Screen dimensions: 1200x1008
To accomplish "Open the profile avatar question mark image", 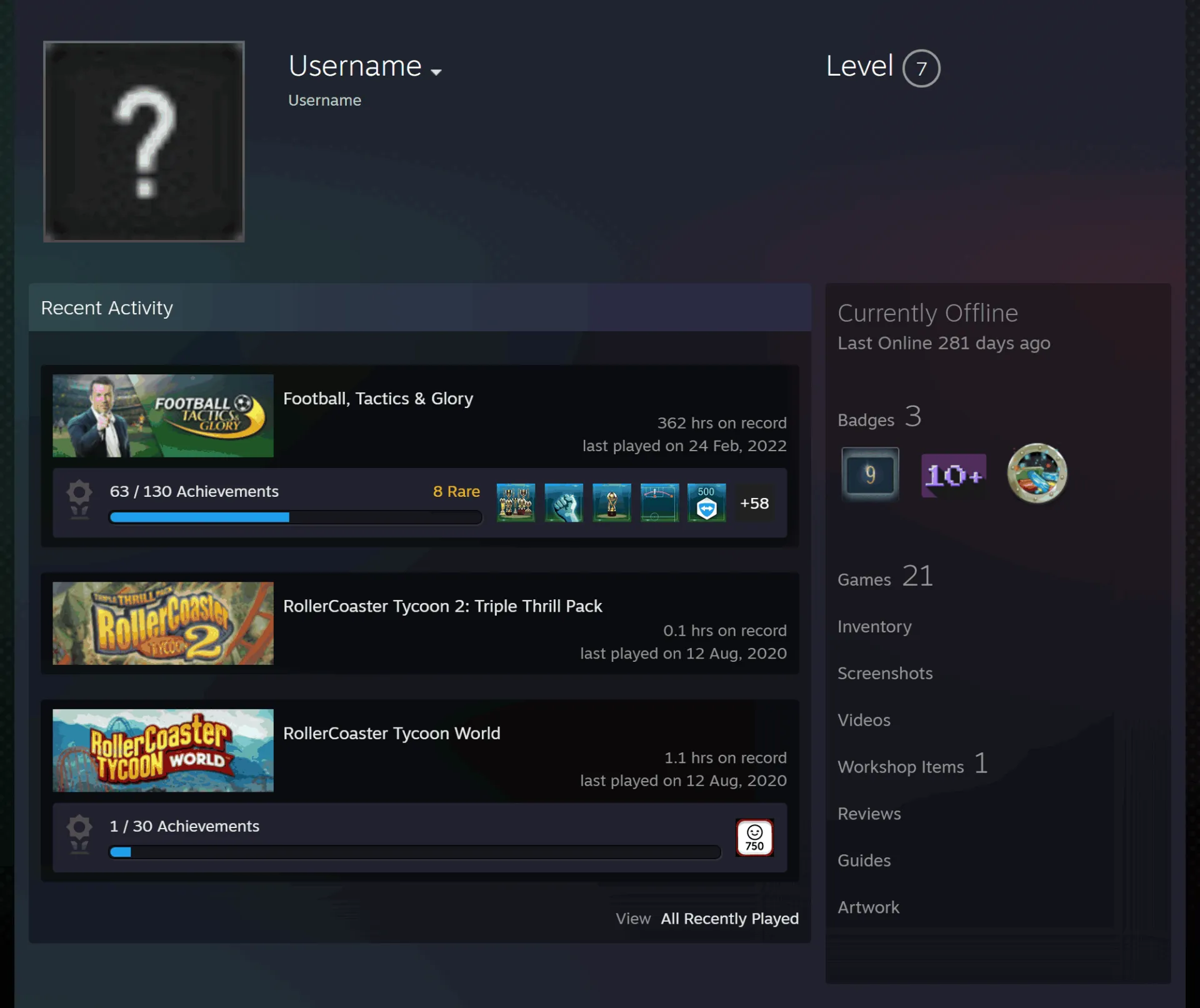I will [144, 141].
